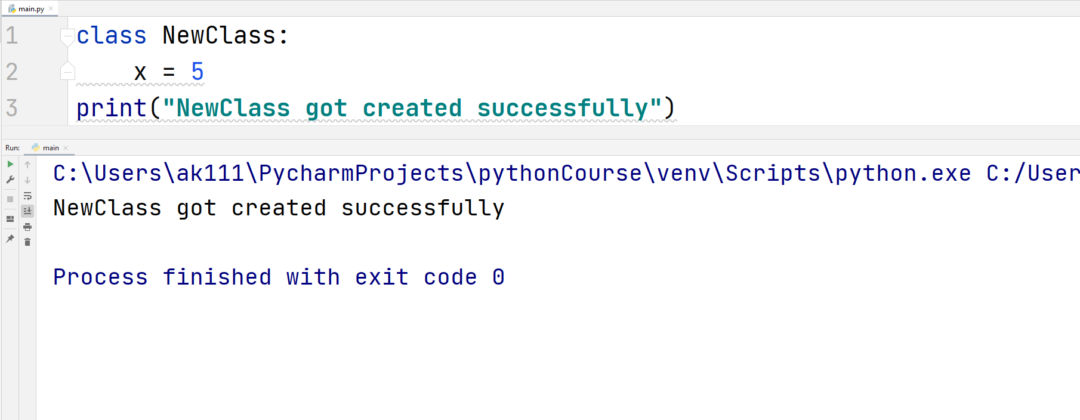Click the Up the Stack Trace arrow
The image size is (1080, 420).
[27, 163]
